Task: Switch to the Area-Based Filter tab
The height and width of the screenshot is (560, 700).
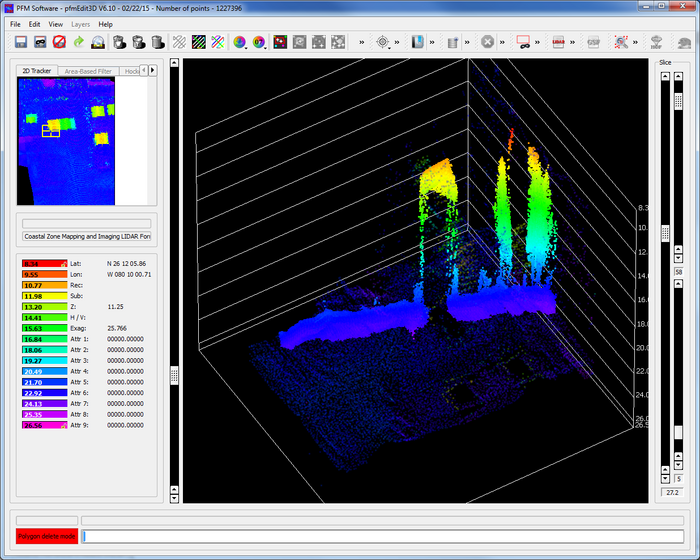Action: click(86, 71)
